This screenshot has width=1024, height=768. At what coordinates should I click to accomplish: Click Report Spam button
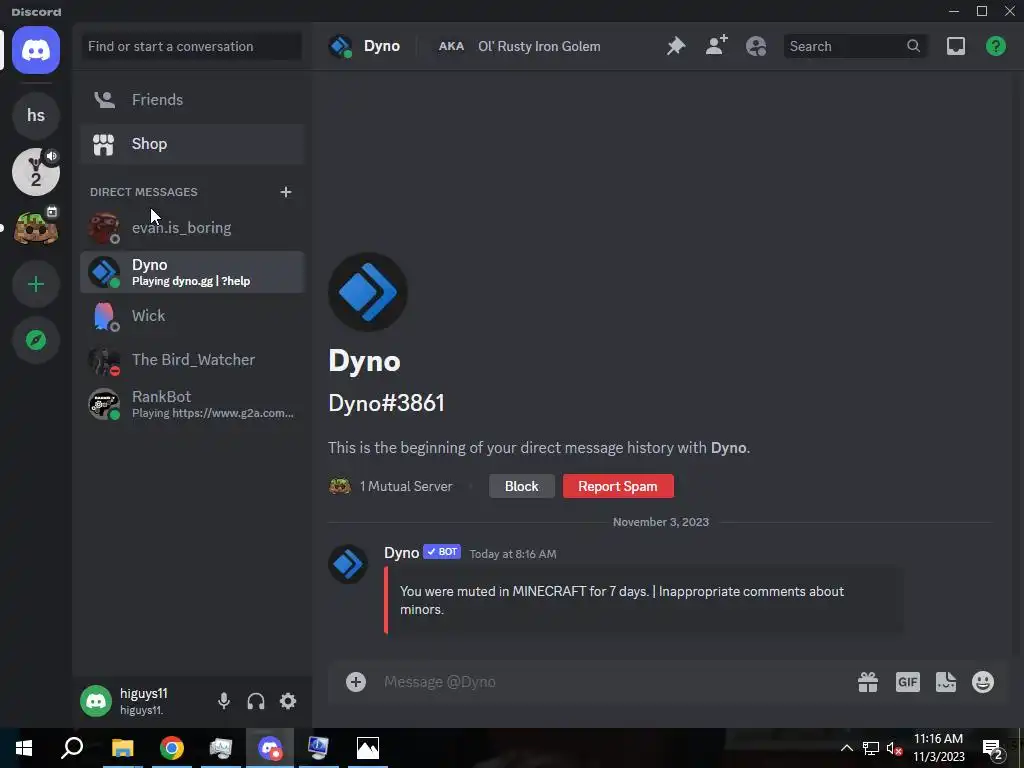pos(618,486)
